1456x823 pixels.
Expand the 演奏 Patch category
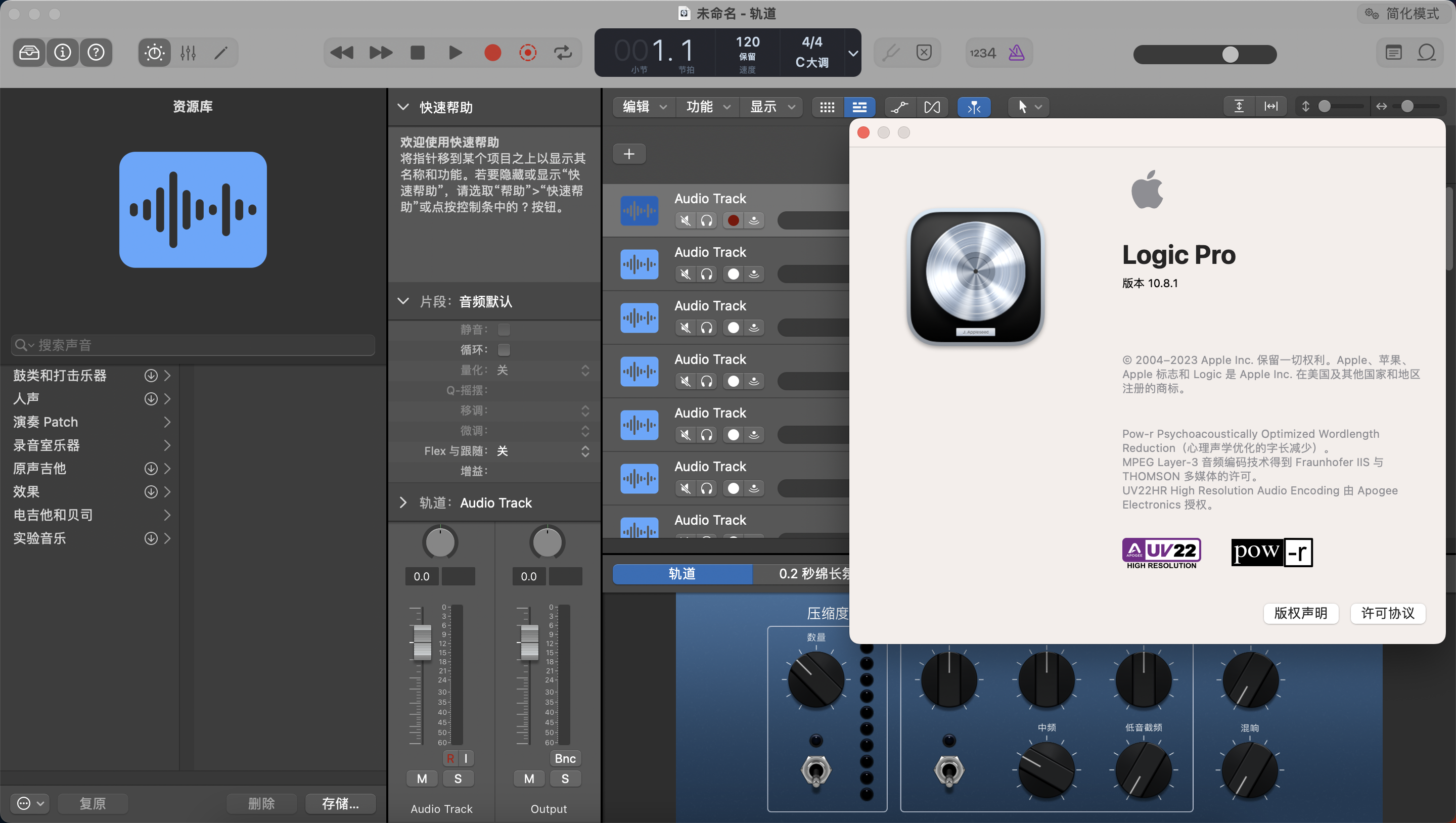pyautogui.click(x=167, y=422)
